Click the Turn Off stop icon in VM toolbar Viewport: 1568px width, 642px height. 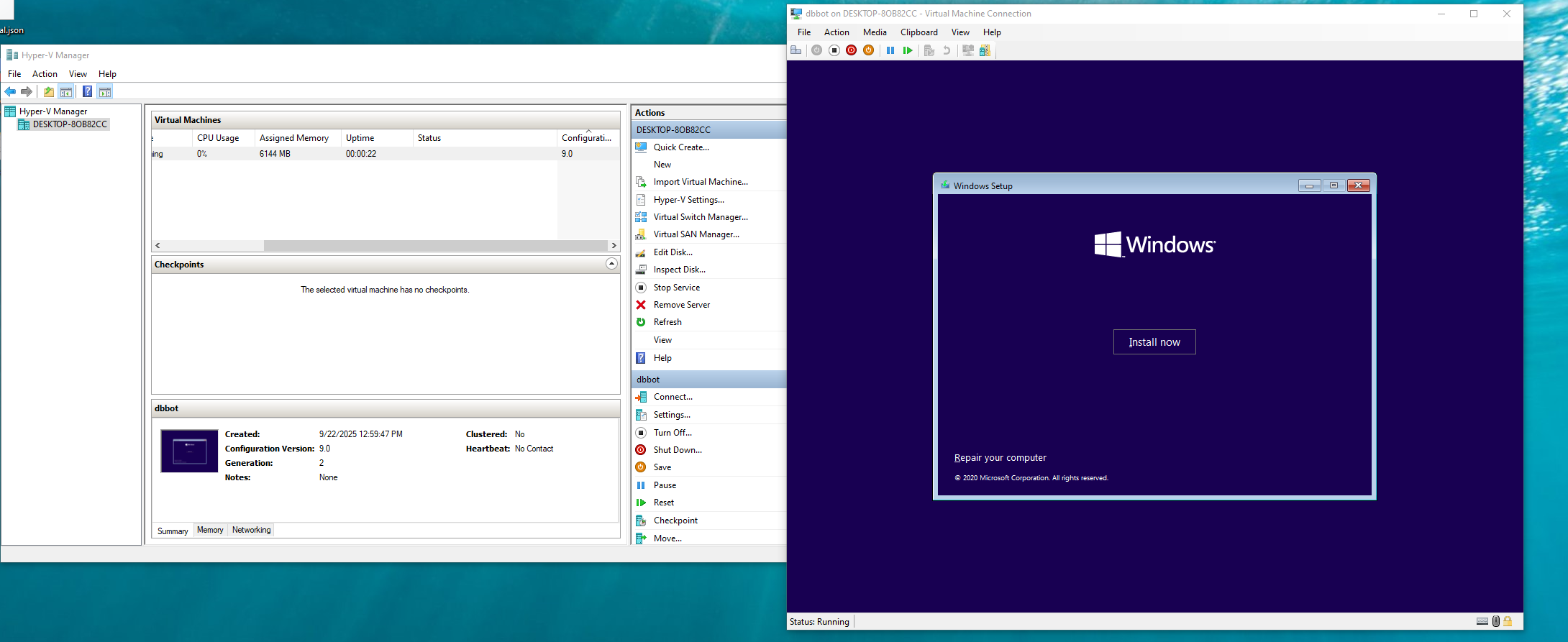pos(834,50)
